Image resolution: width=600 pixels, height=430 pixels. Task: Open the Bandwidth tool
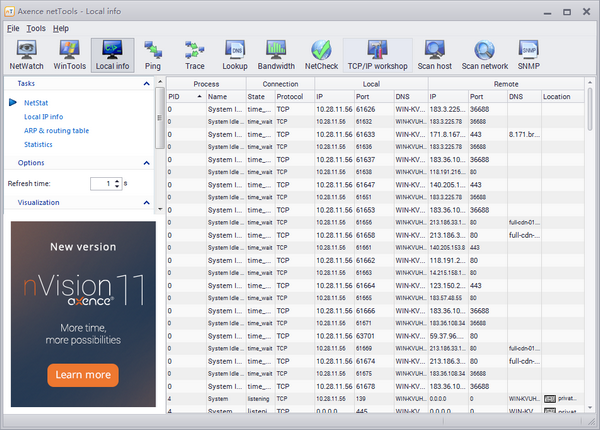tap(276, 54)
